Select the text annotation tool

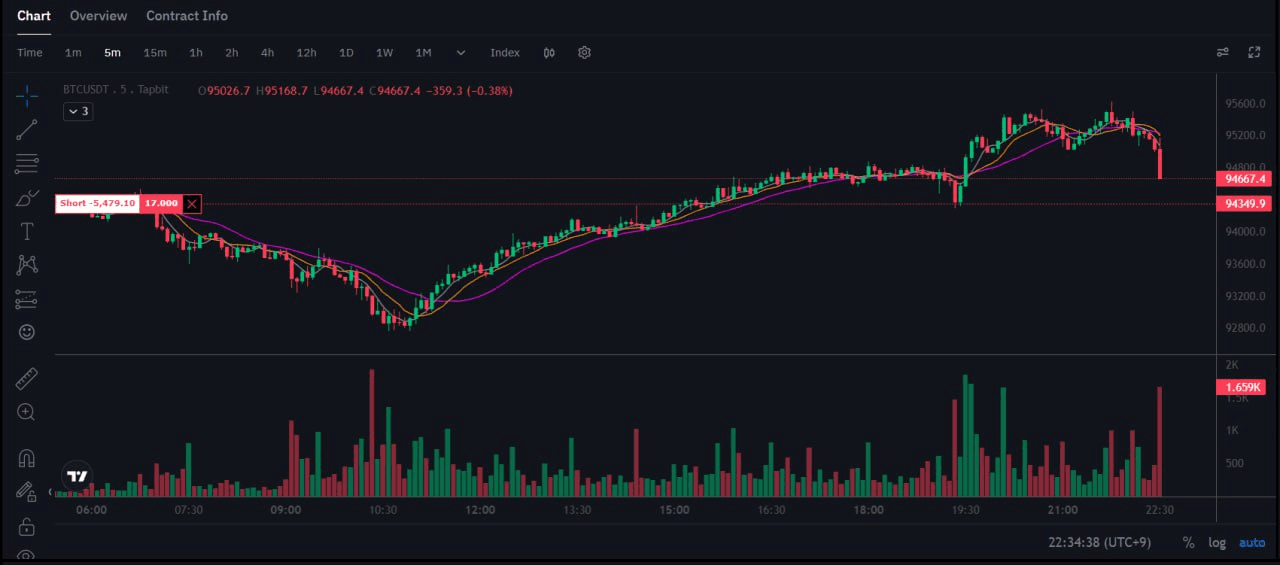(x=27, y=232)
